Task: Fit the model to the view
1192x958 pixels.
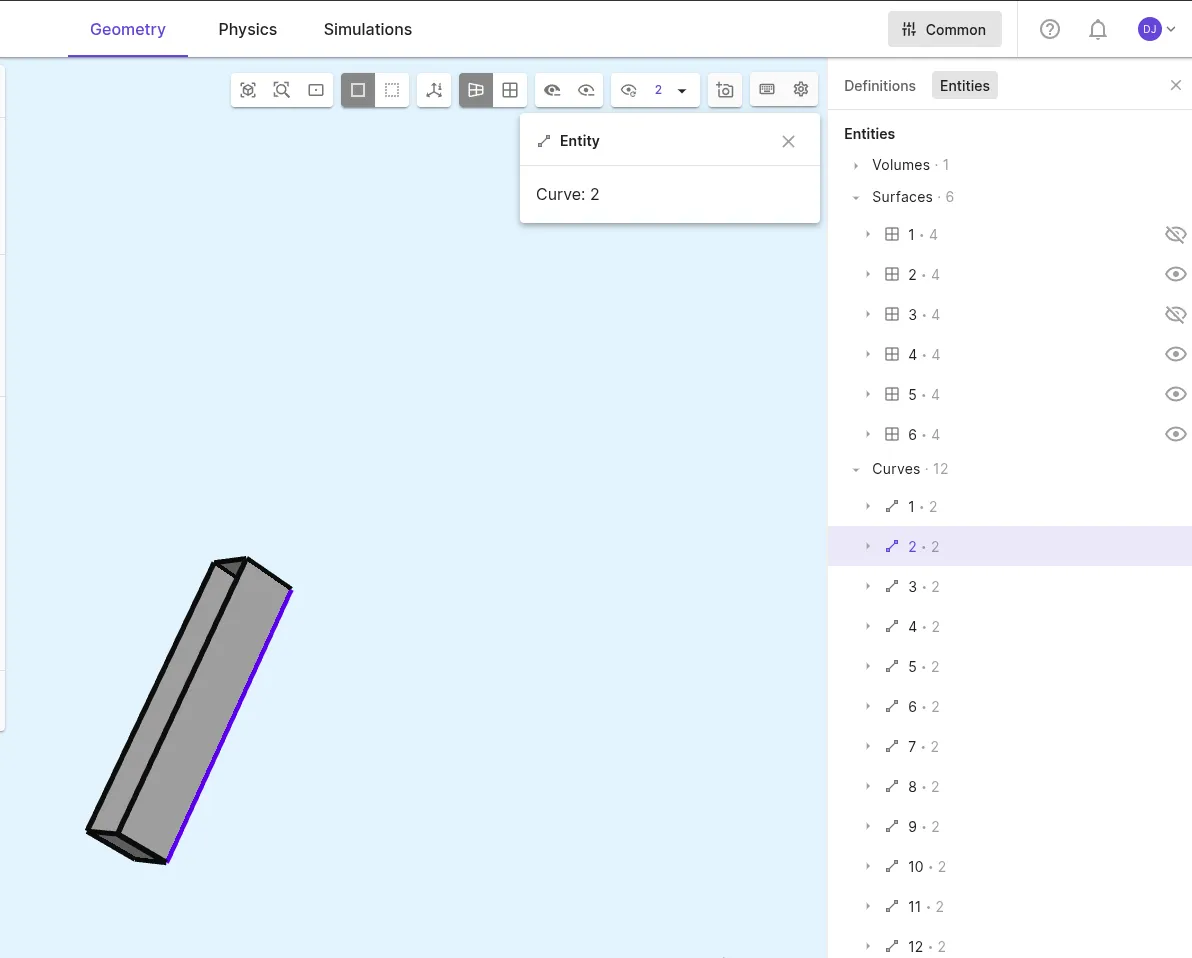Action: [x=248, y=90]
